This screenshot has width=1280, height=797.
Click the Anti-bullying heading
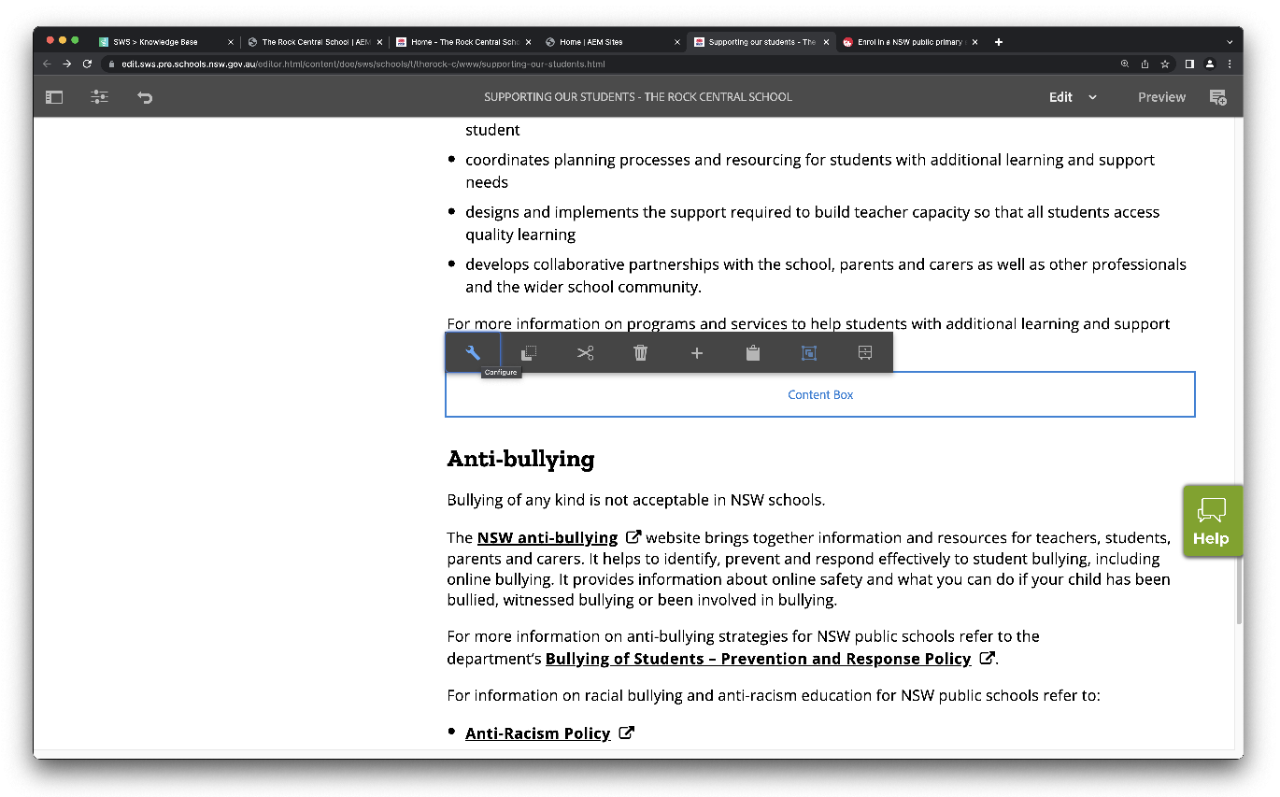click(521, 459)
